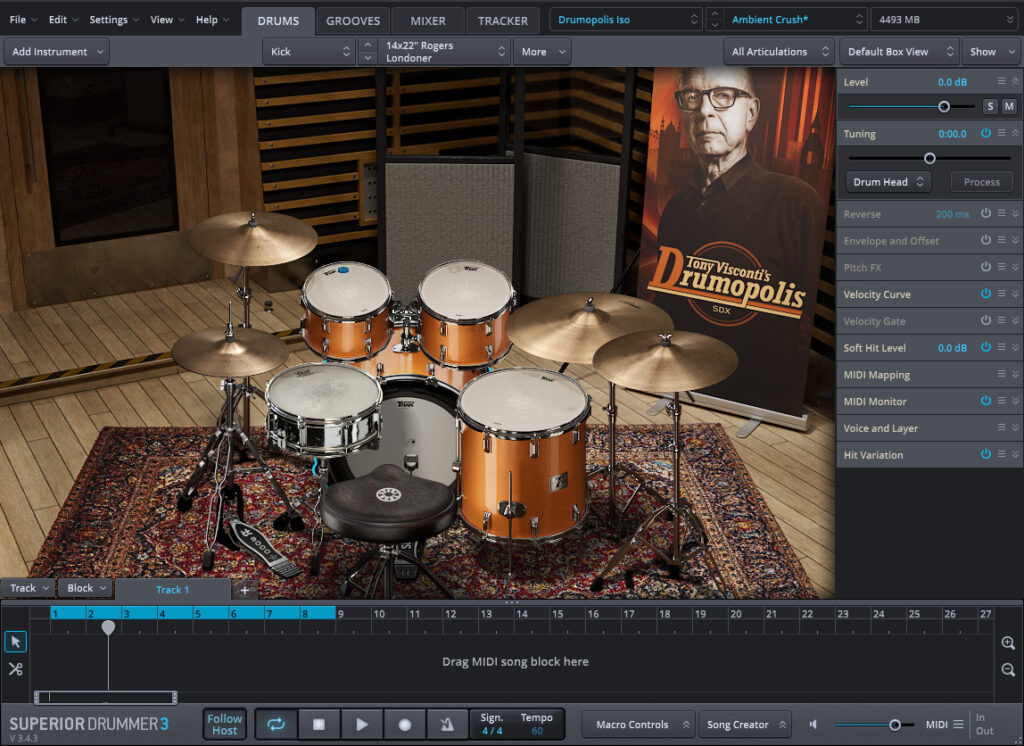The image size is (1024, 746).
Task: Toggle the Tuning power button
Action: coord(986,133)
